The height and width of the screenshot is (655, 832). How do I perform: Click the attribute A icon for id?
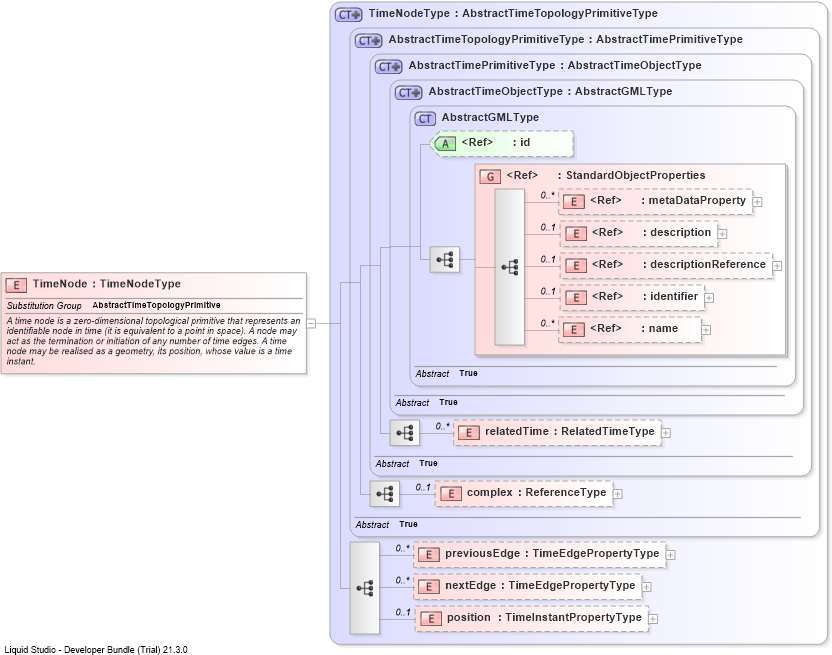pos(445,143)
